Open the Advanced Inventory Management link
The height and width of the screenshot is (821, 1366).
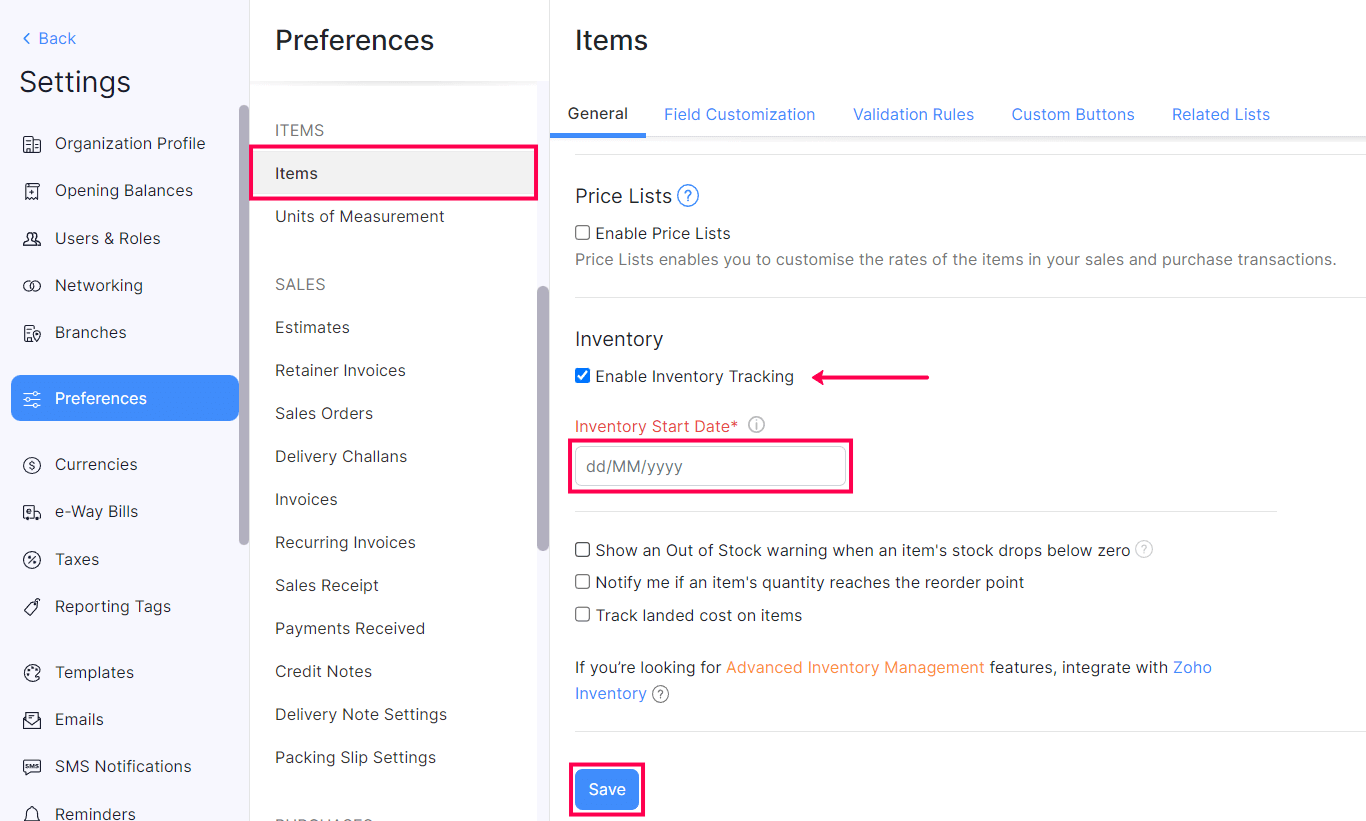(x=855, y=667)
